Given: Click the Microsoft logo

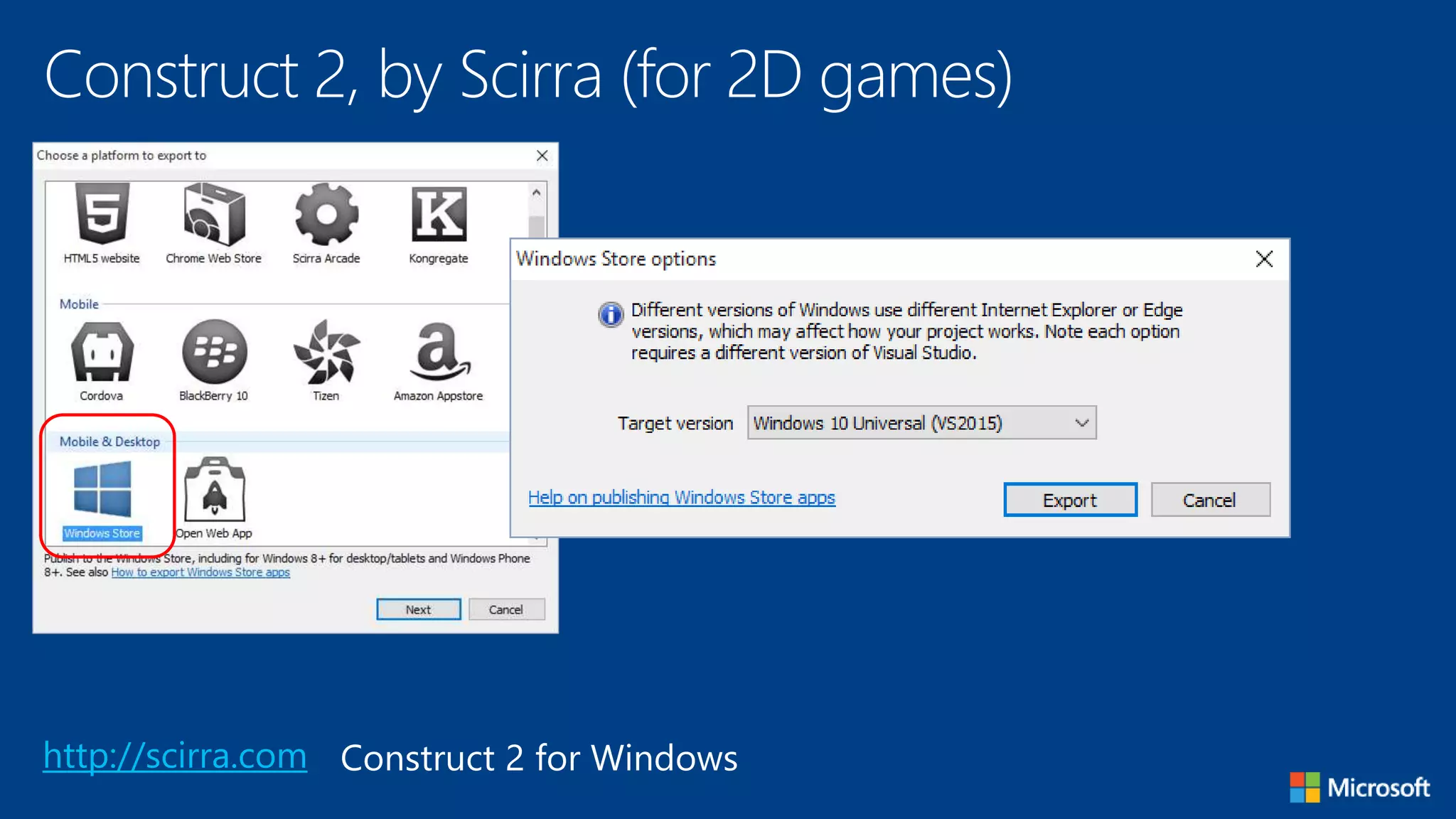Looking at the screenshot, I should (x=1359, y=788).
